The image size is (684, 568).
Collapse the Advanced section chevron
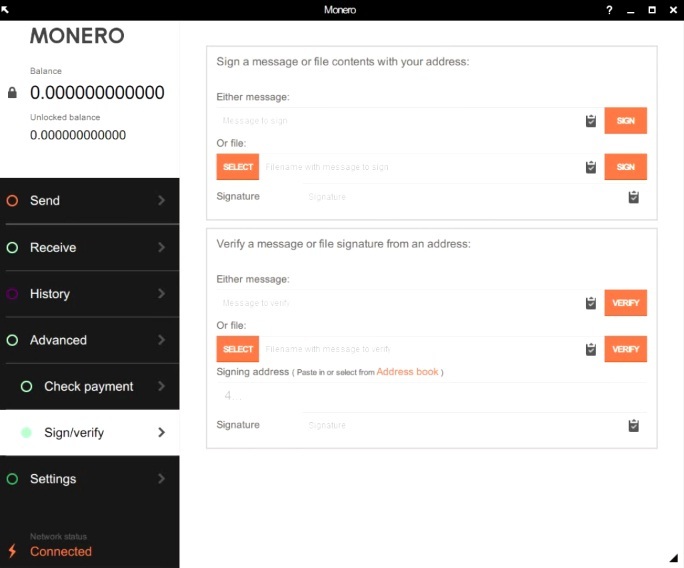click(161, 340)
